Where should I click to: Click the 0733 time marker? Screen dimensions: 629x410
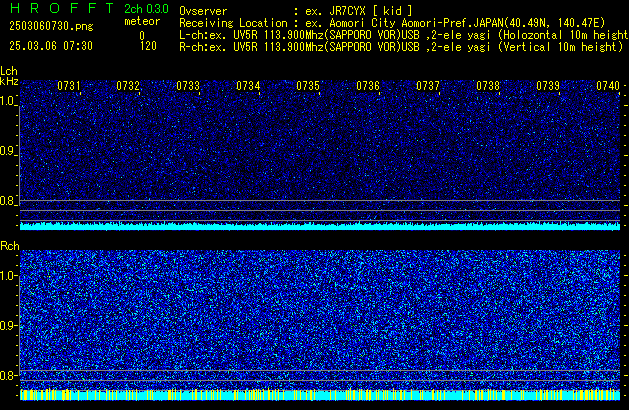tap(188, 86)
